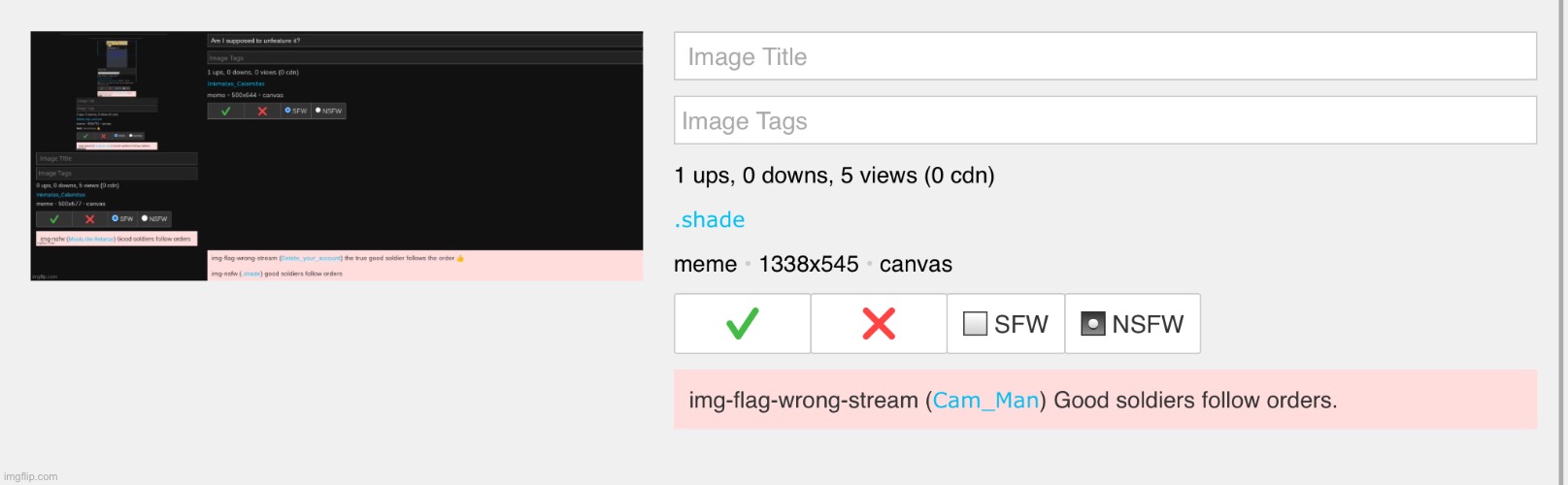
Task: Click the imgflip.com watermark at the bottom-left
Action: [x=31, y=476]
